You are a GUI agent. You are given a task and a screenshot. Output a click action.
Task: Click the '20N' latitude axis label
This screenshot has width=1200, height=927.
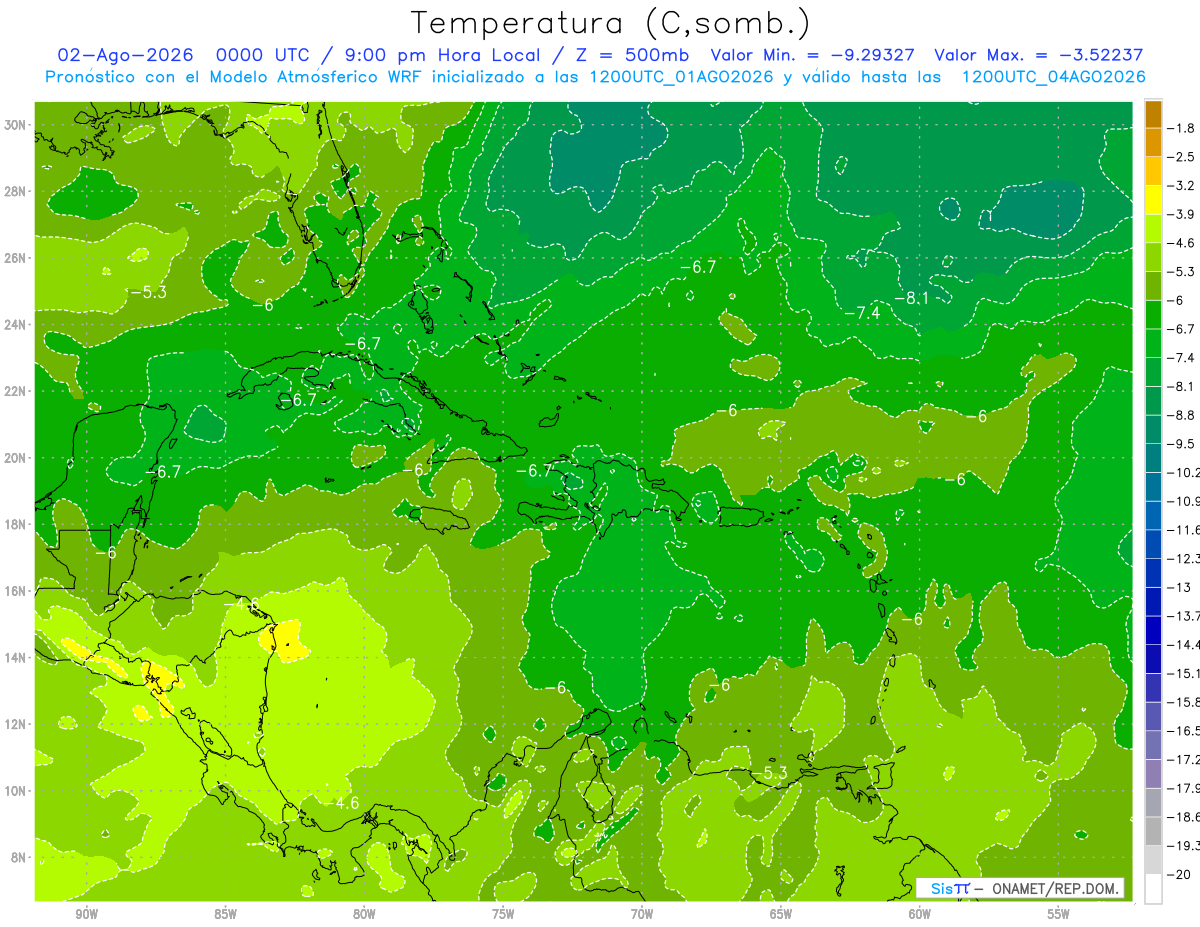tap(15, 458)
